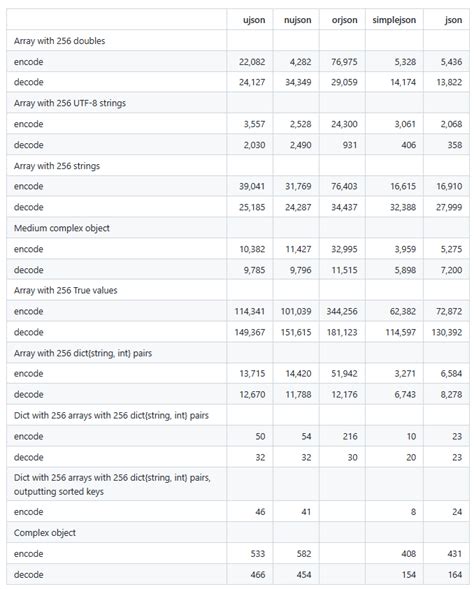This screenshot has height=589, width=474.
Task: Click the json column header
Action: (454, 20)
